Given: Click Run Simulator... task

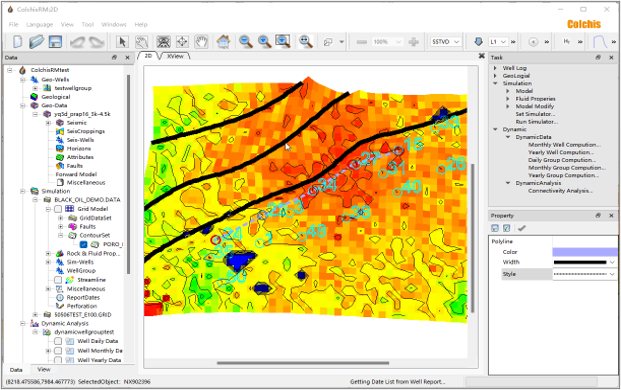Looking at the screenshot, I should pos(537,122).
